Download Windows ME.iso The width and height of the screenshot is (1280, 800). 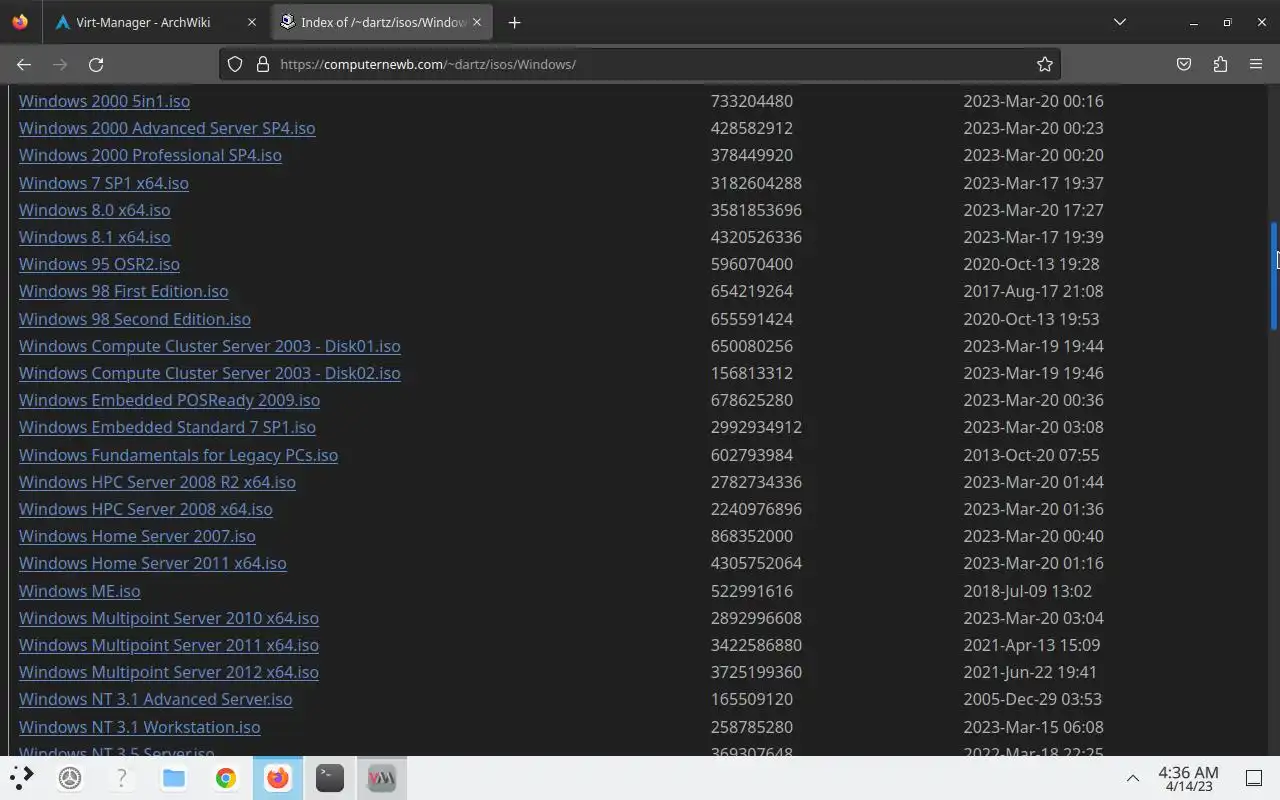coord(80,591)
